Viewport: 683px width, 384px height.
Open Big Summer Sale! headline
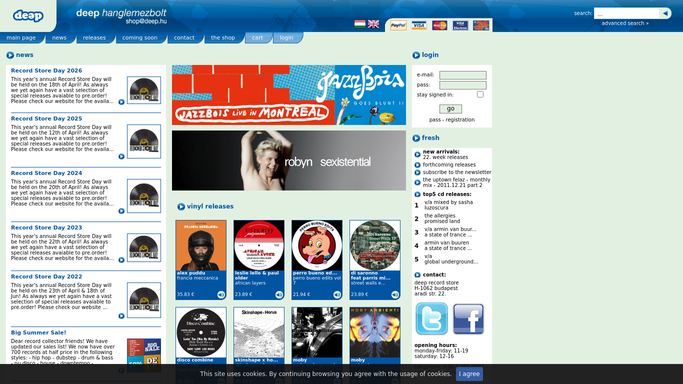coord(38,333)
